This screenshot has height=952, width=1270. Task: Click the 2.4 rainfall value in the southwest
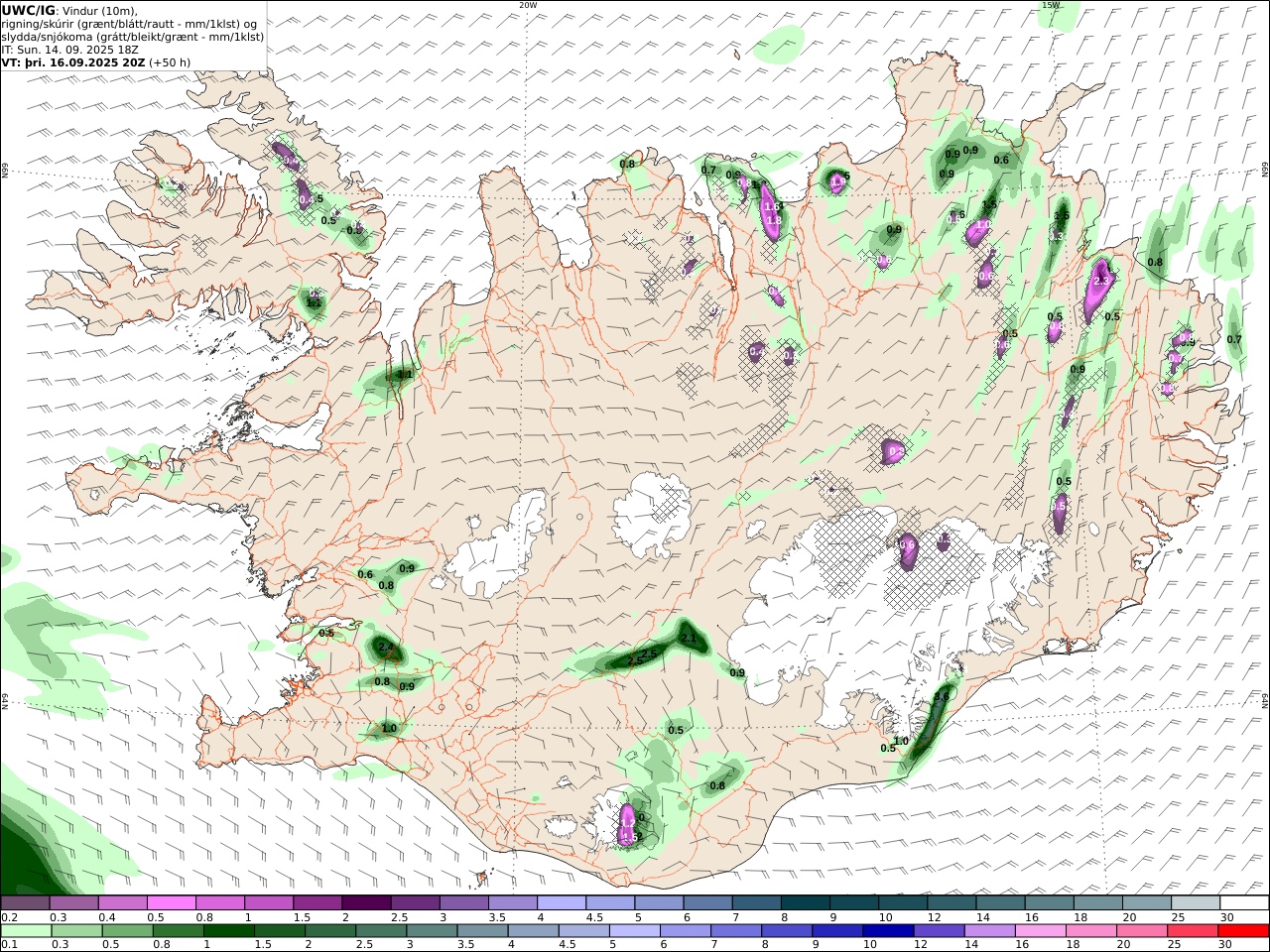pos(386,648)
